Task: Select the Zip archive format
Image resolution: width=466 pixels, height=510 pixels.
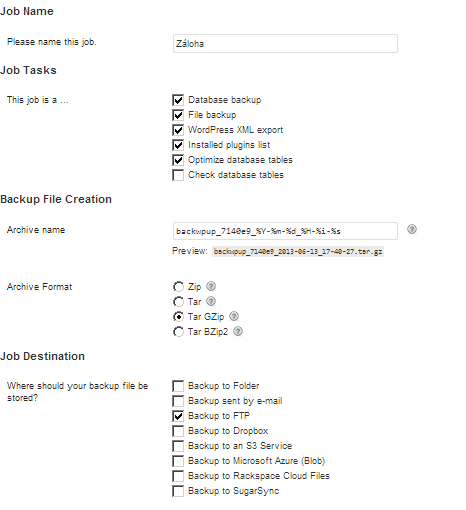Action: click(x=178, y=287)
